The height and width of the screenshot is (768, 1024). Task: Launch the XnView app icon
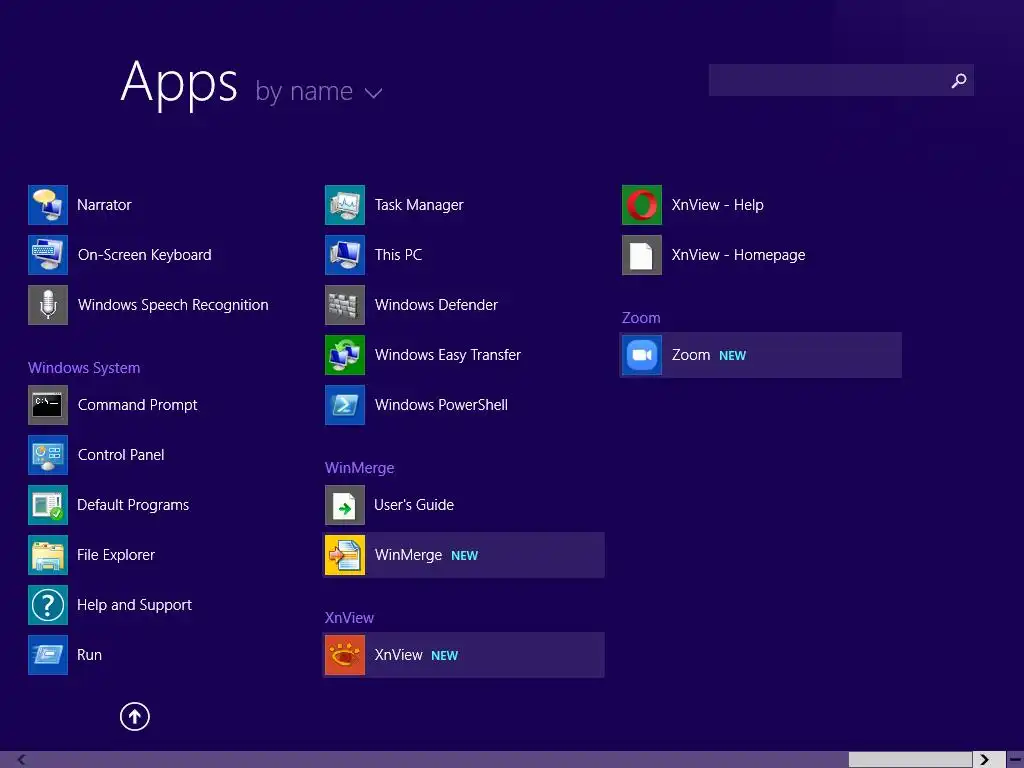[345, 655]
